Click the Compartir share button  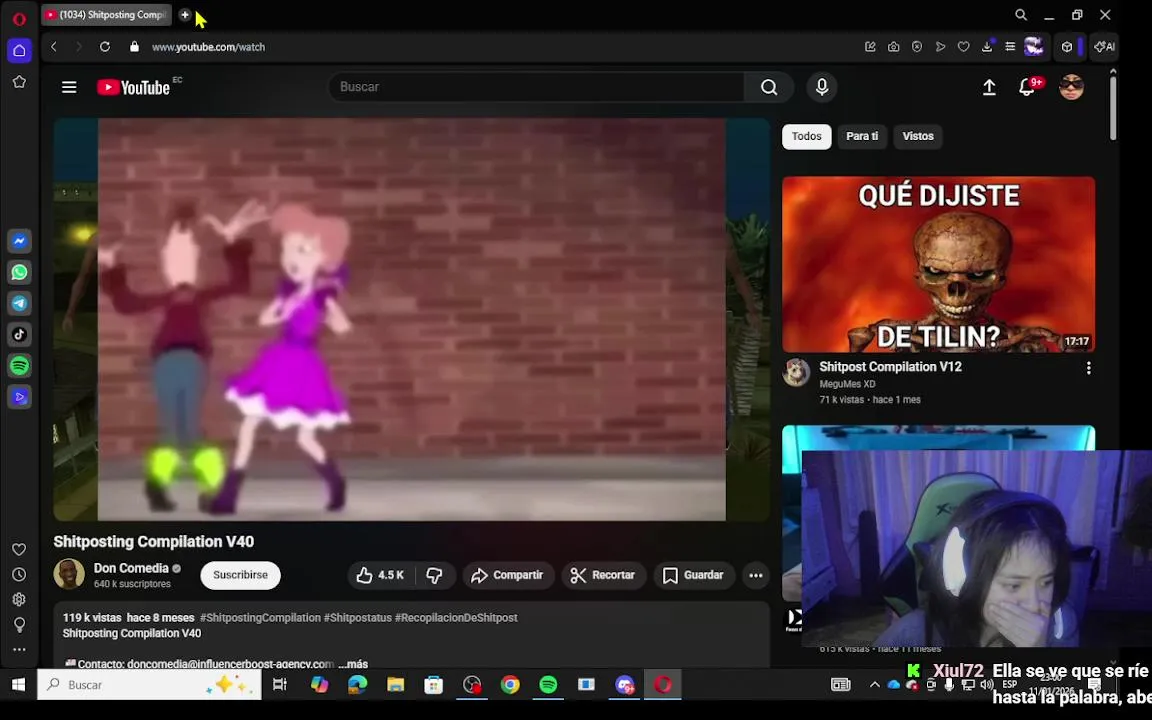[x=507, y=575]
